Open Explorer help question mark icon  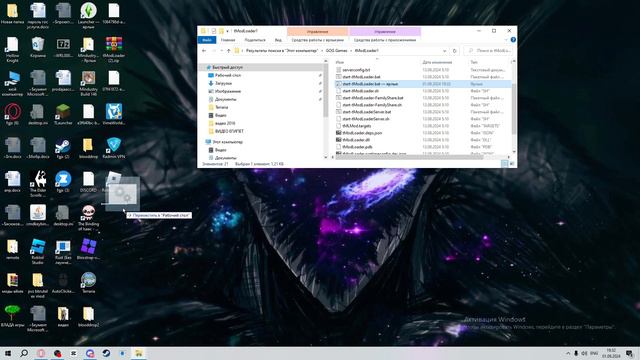pyautogui.click(x=513, y=40)
